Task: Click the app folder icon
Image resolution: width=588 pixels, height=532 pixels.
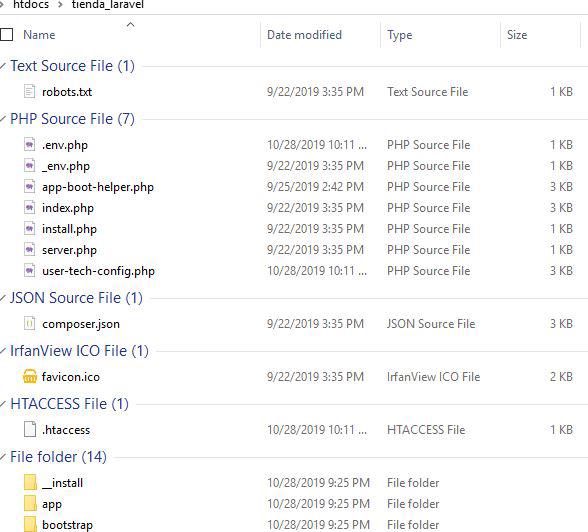Action: [x=30, y=503]
